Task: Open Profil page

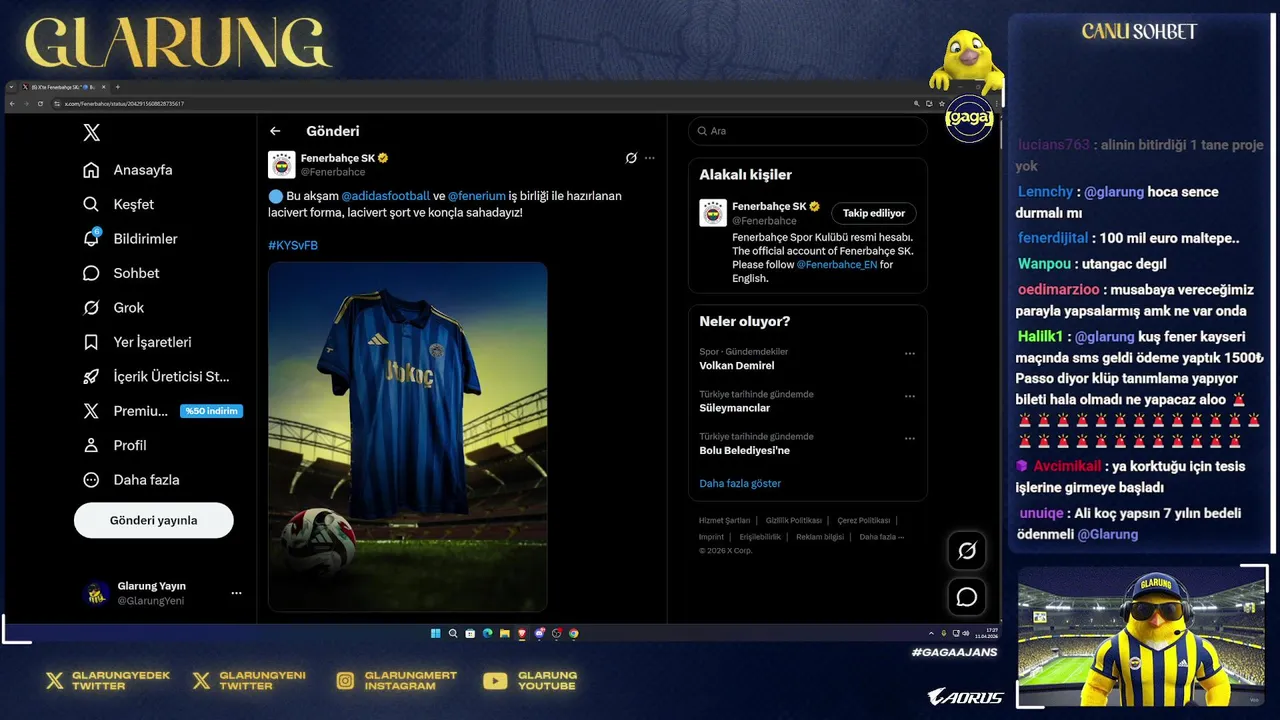Action: 115,445
